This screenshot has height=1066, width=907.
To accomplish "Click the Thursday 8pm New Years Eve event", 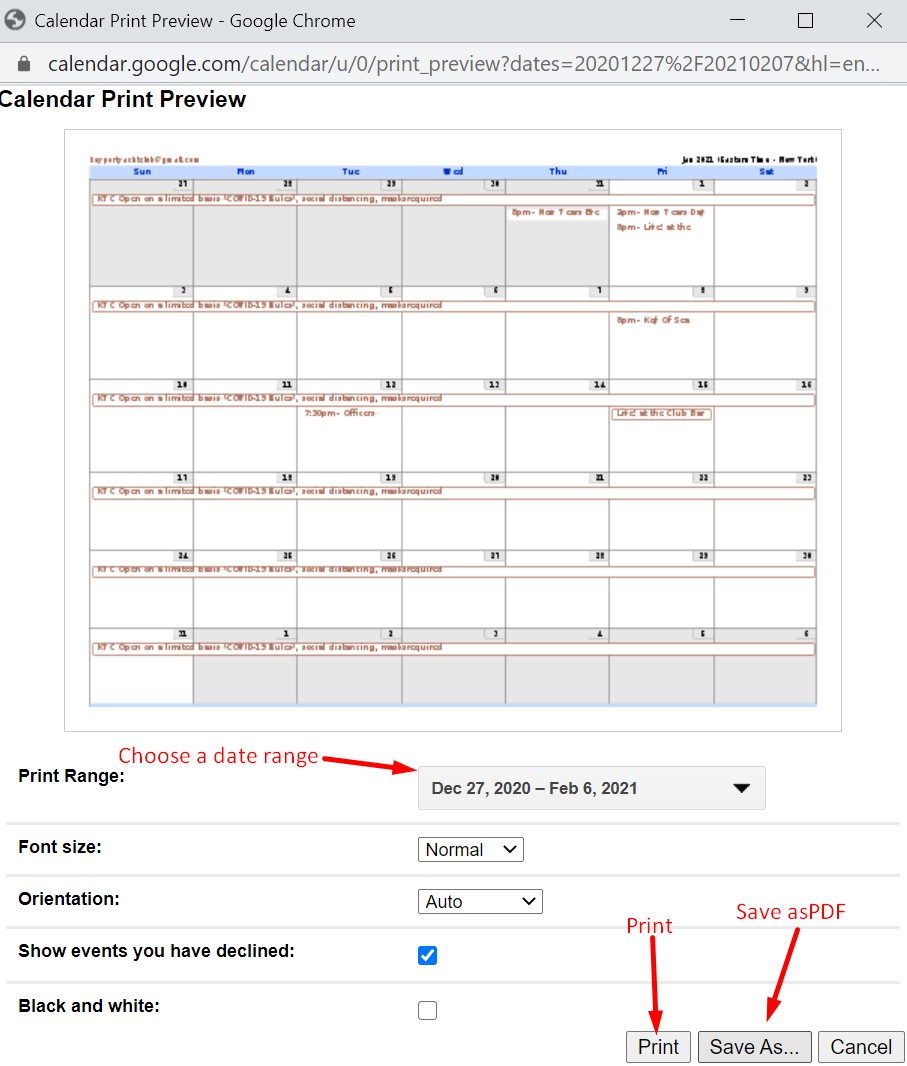I will tap(555, 212).
